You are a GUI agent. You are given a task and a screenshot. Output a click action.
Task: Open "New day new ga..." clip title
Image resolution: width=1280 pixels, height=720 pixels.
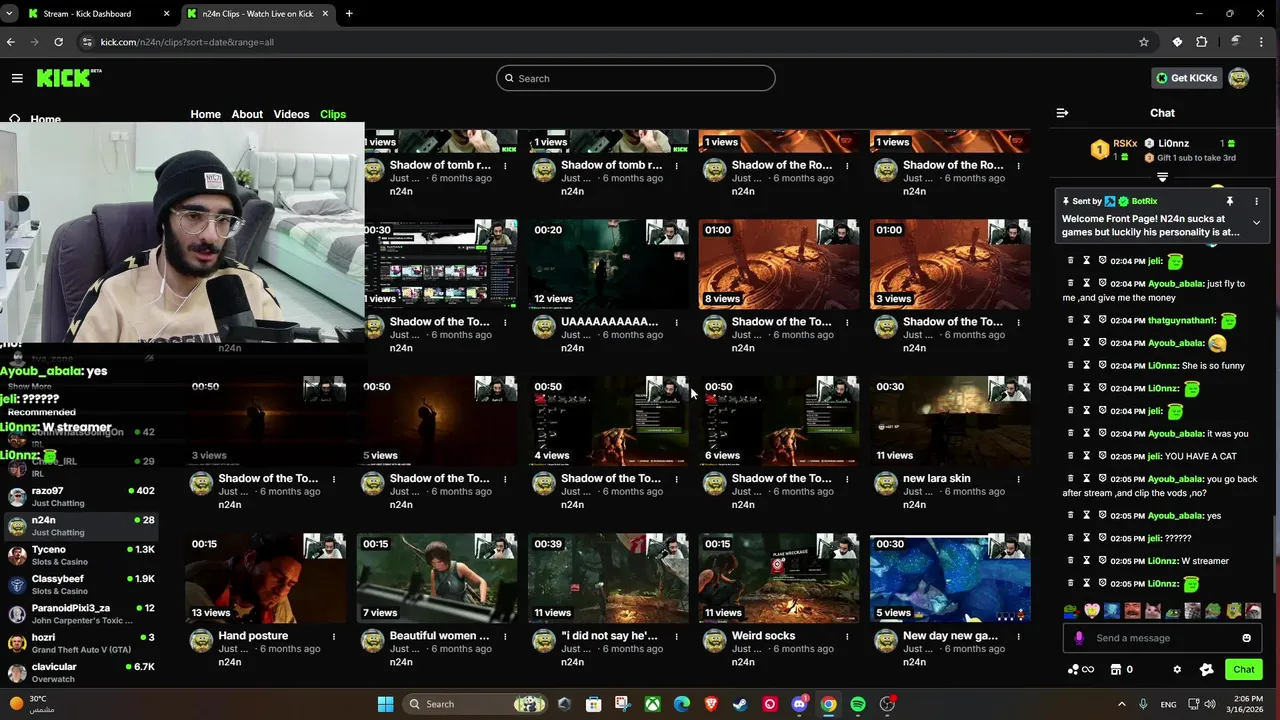(950, 636)
